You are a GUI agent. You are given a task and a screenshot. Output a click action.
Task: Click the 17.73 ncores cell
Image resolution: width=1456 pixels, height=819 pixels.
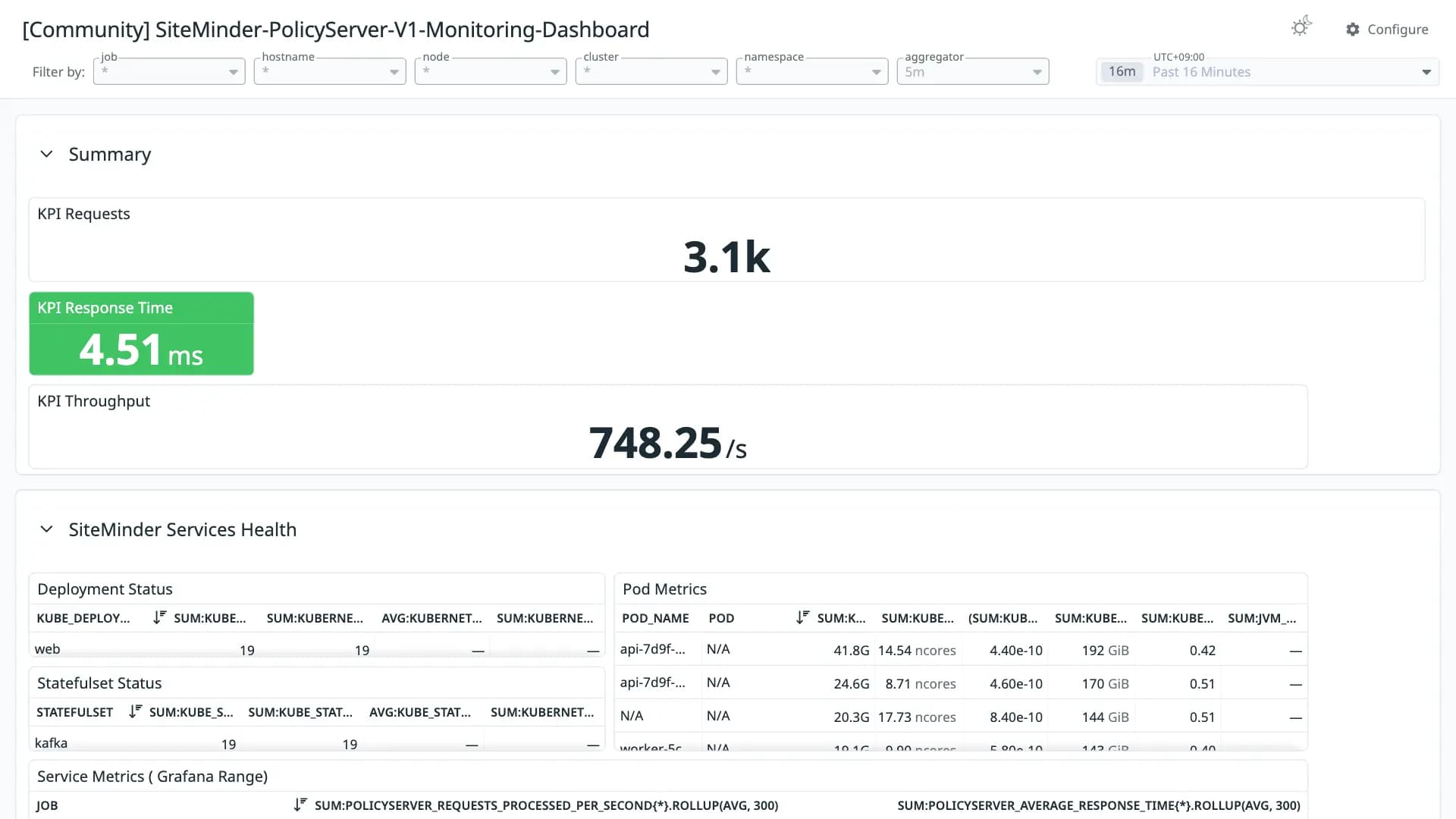tap(917, 717)
